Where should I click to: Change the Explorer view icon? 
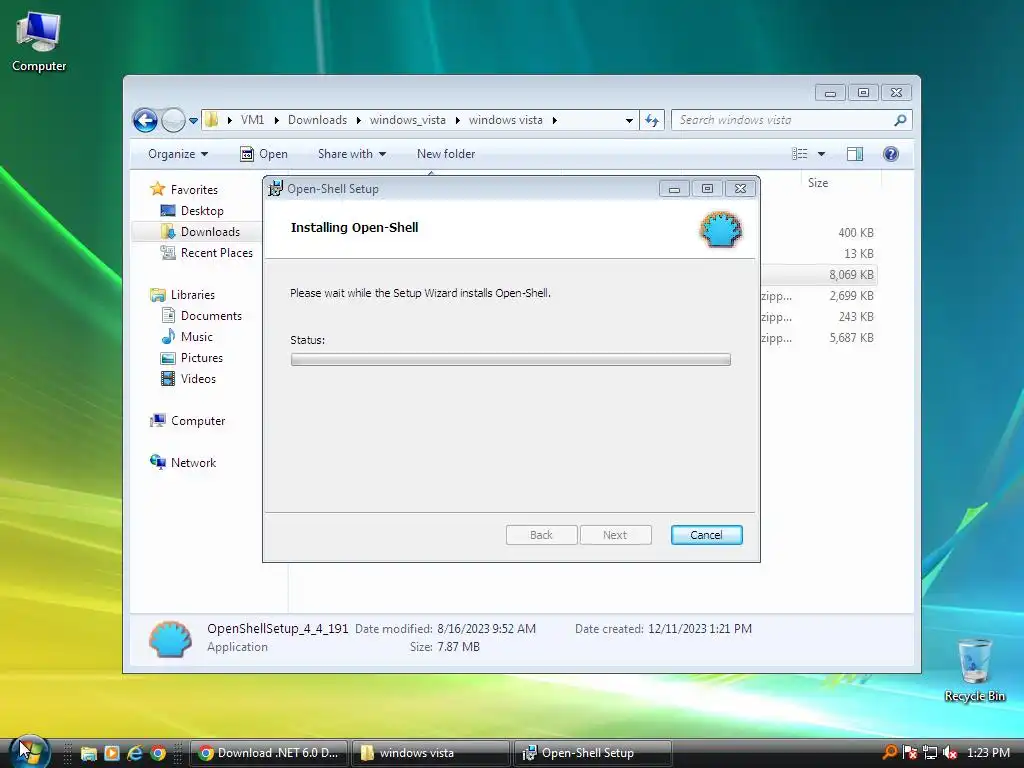tap(799, 154)
